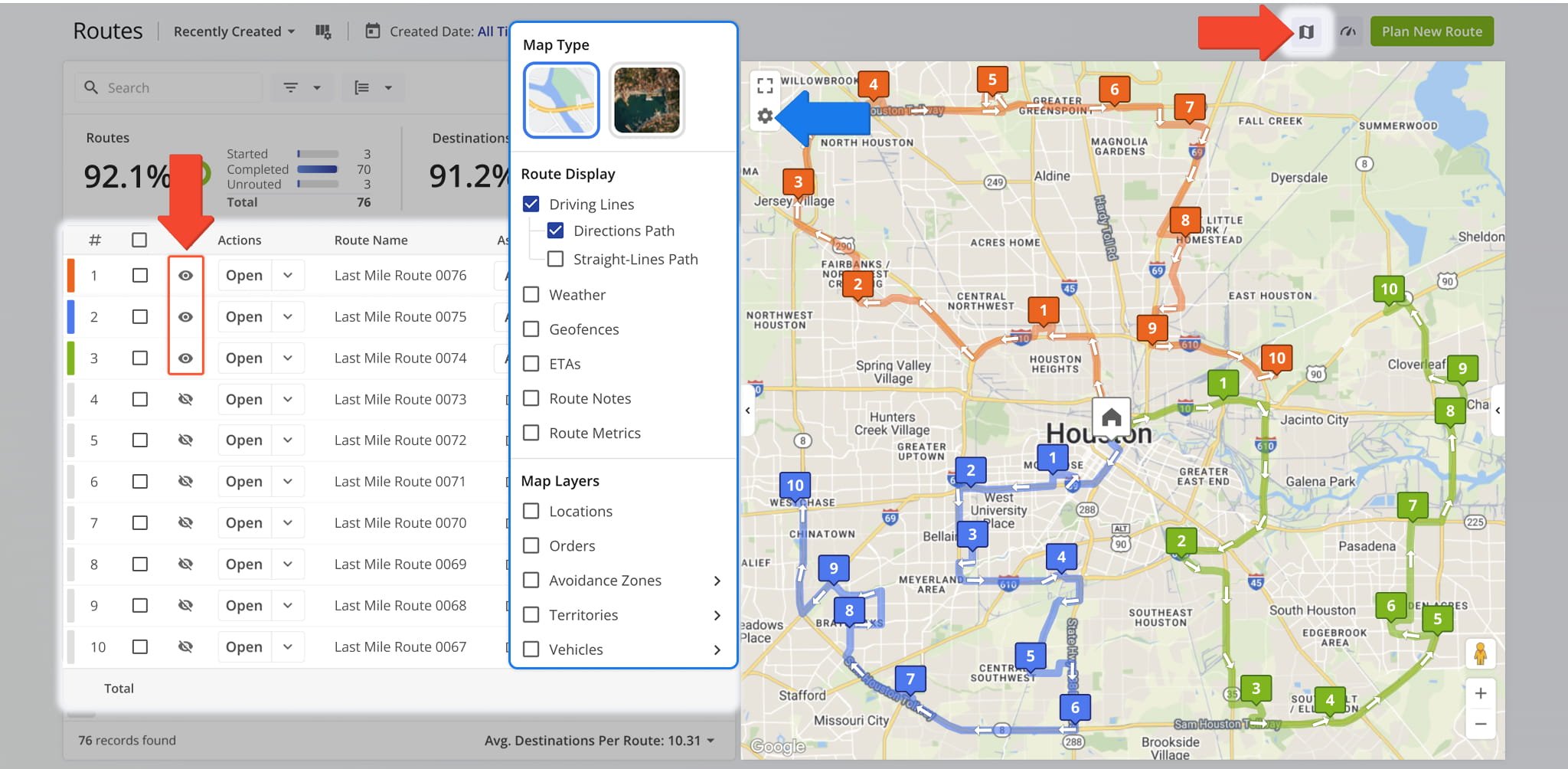Open the Recently Created sort dropdown
This screenshot has height=769, width=1568.
[233, 31]
